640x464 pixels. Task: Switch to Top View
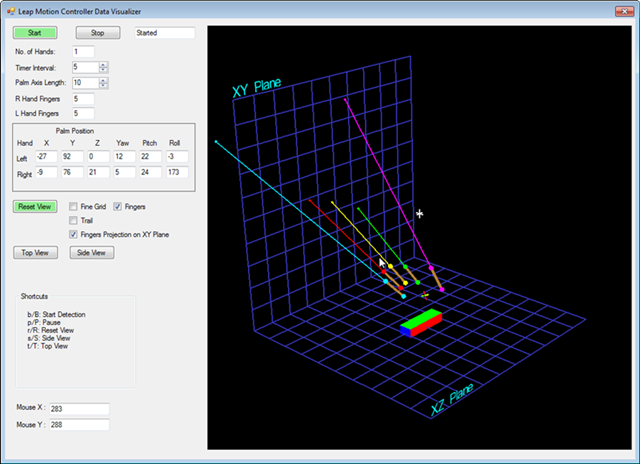click(35, 253)
